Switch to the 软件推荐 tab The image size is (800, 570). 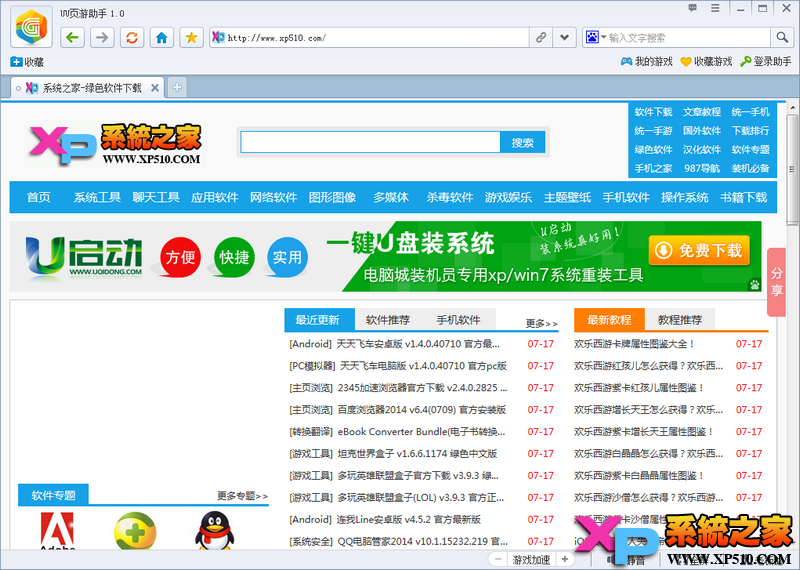[x=388, y=320]
